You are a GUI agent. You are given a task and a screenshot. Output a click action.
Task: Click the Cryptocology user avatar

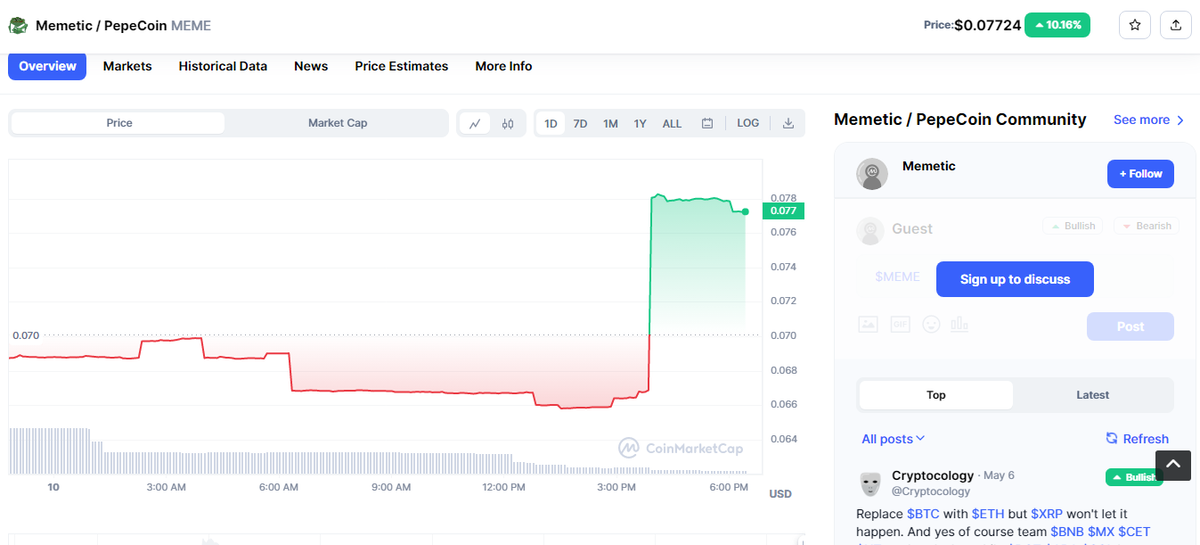click(870, 484)
